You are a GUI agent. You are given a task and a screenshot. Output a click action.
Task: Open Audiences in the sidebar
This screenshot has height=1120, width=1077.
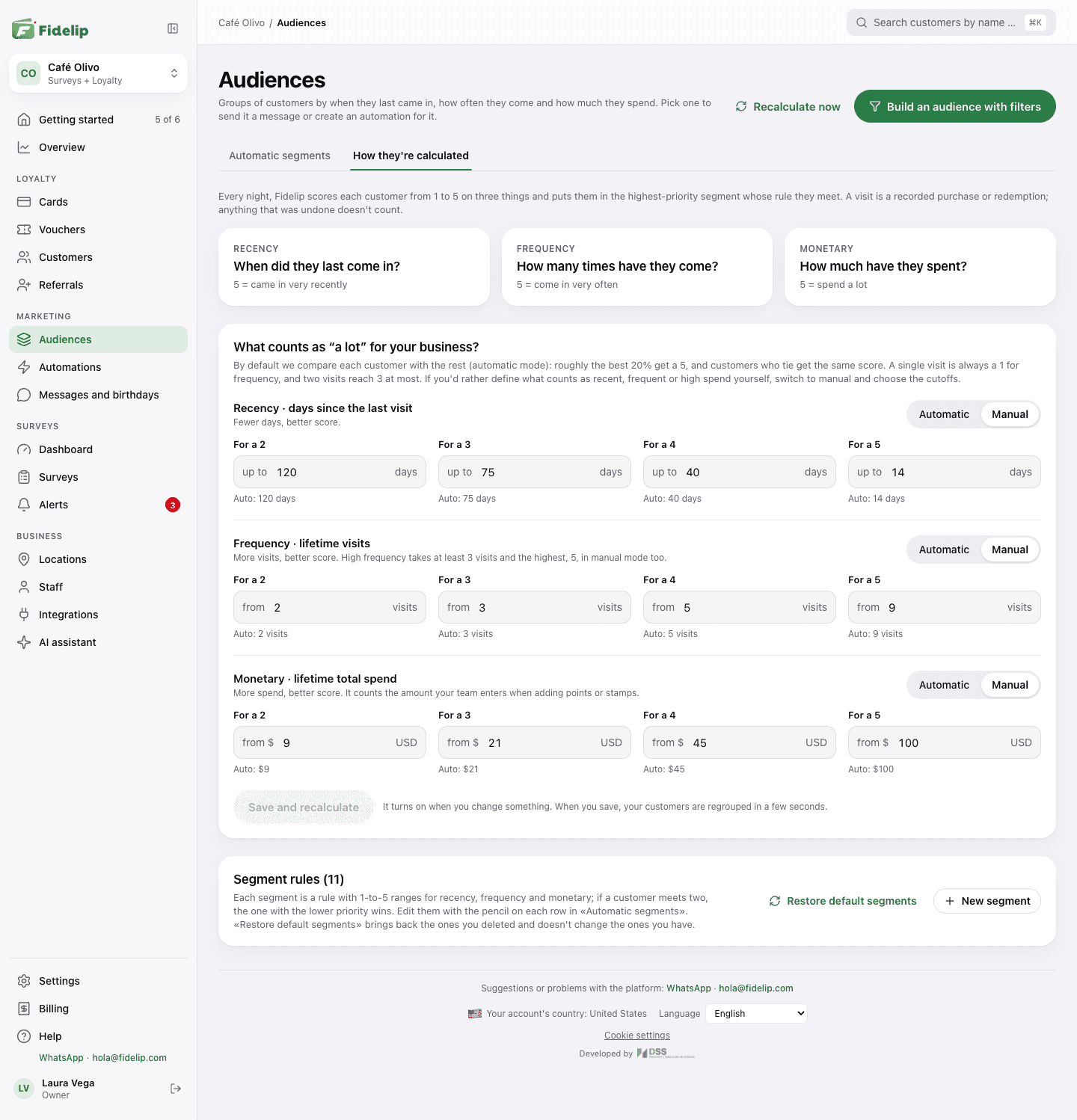[x=98, y=339]
